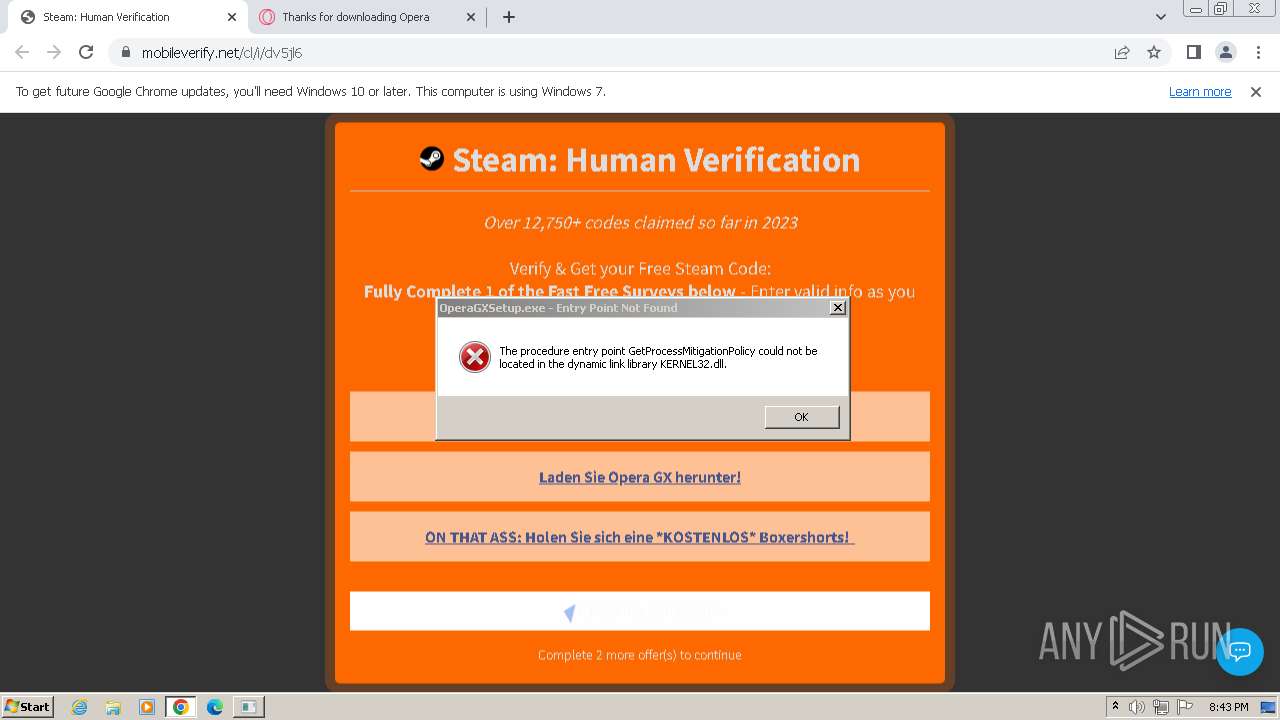The image size is (1280, 720).
Task: Open the Chrome profile avatar
Action: (1226, 52)
